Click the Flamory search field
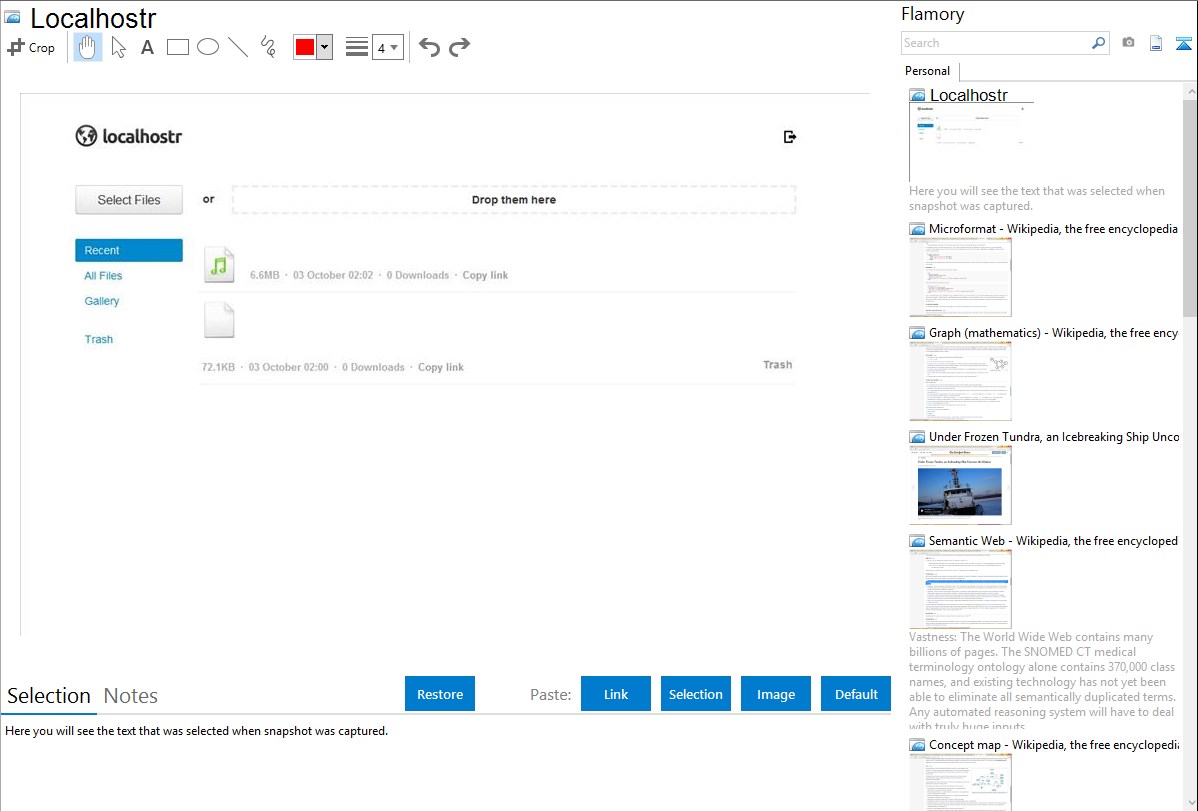The image size is (1198, 811). 995,43
